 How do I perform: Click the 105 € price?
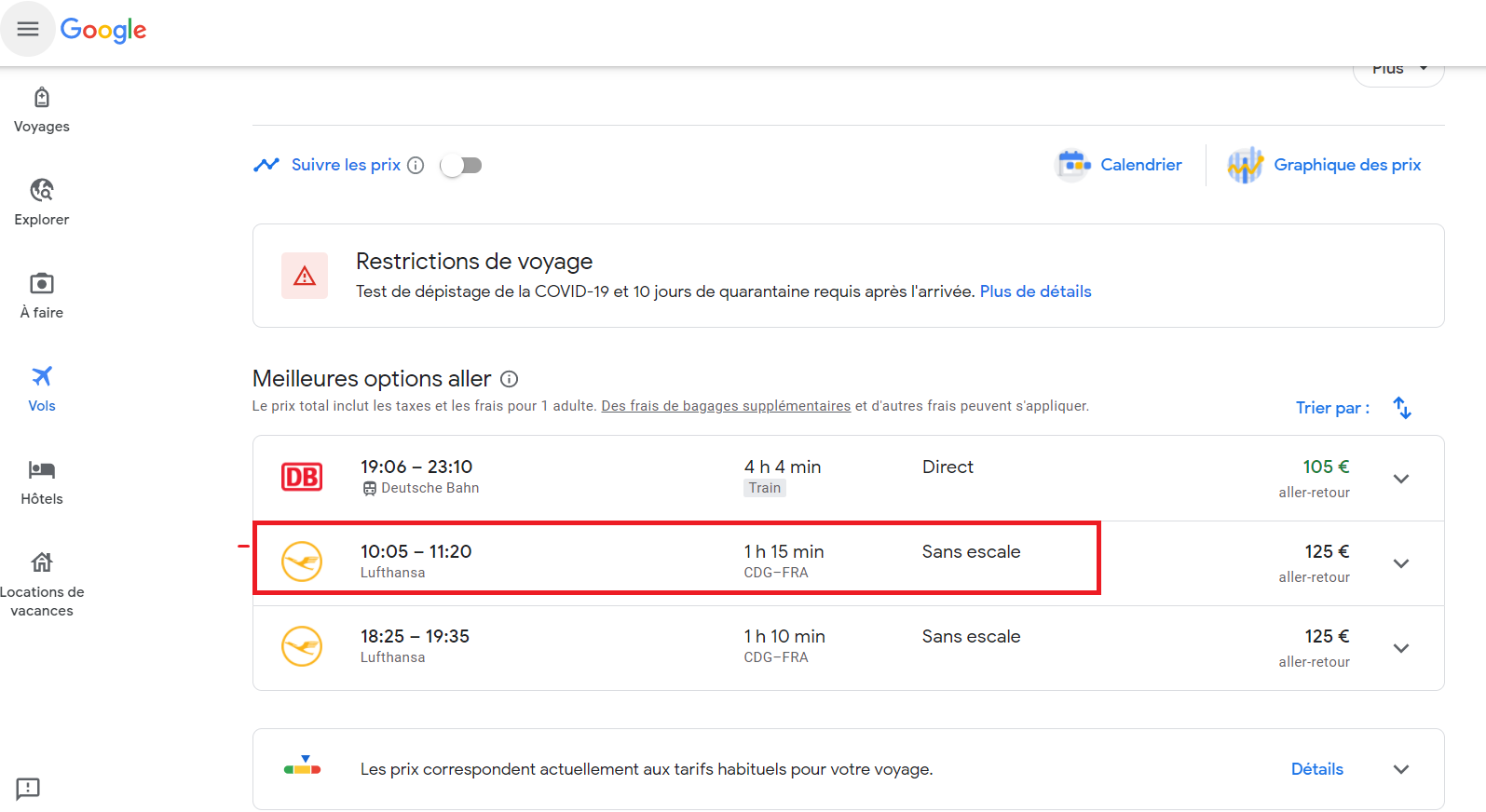point(1326,467)
